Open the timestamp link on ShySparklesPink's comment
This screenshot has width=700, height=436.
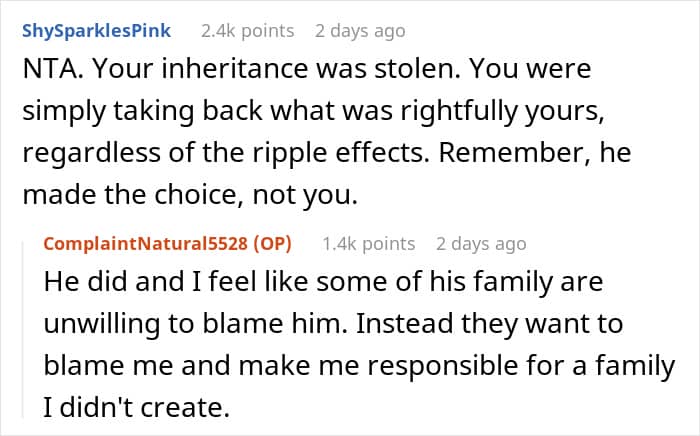(x=360, y=31)
